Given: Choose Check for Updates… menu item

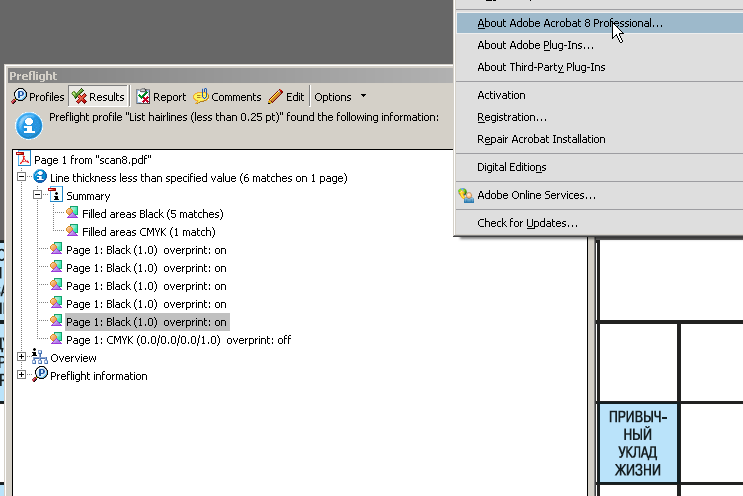Looking at the screenshot, I should pos(600,223).
